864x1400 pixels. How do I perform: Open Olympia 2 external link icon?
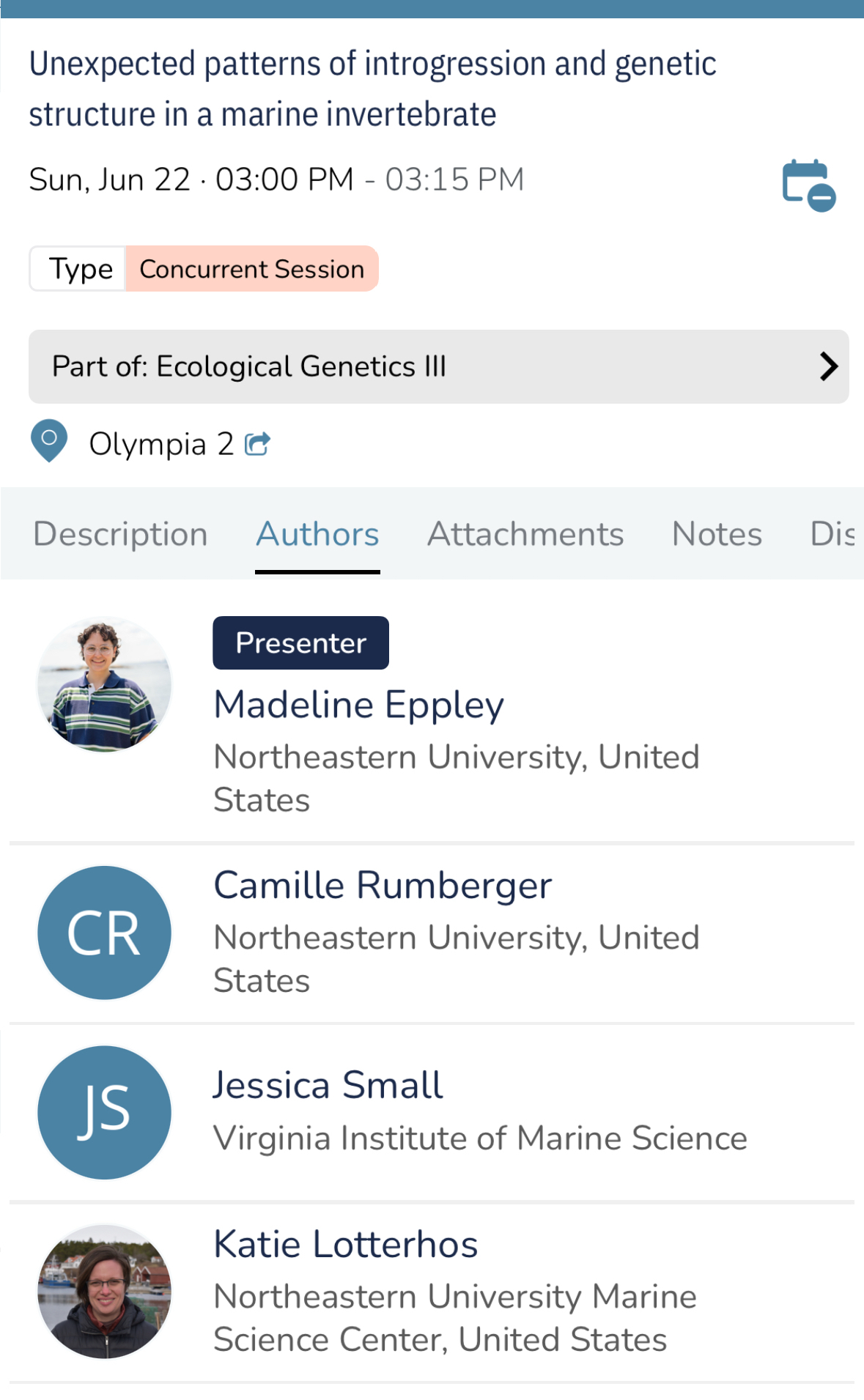[257, 444]
